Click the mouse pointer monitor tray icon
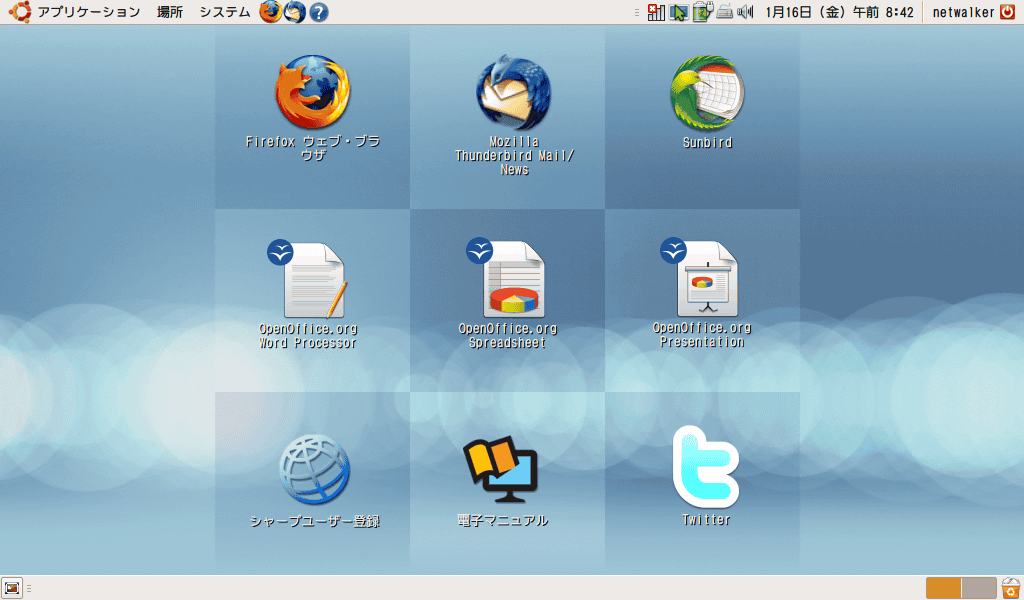Image resolution: width=1024 pixels, height=600 pixels. (679, 12)
